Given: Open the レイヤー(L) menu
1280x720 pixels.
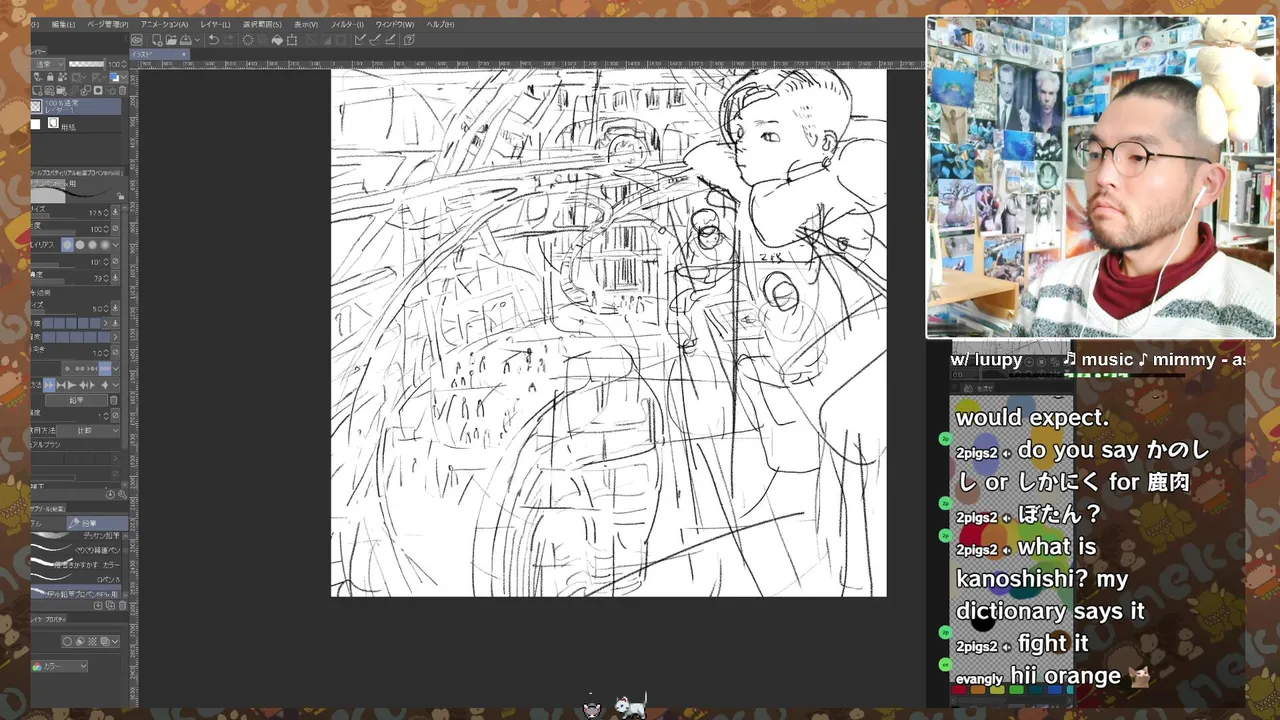Looking at the screenshot, I should (215, 24).
